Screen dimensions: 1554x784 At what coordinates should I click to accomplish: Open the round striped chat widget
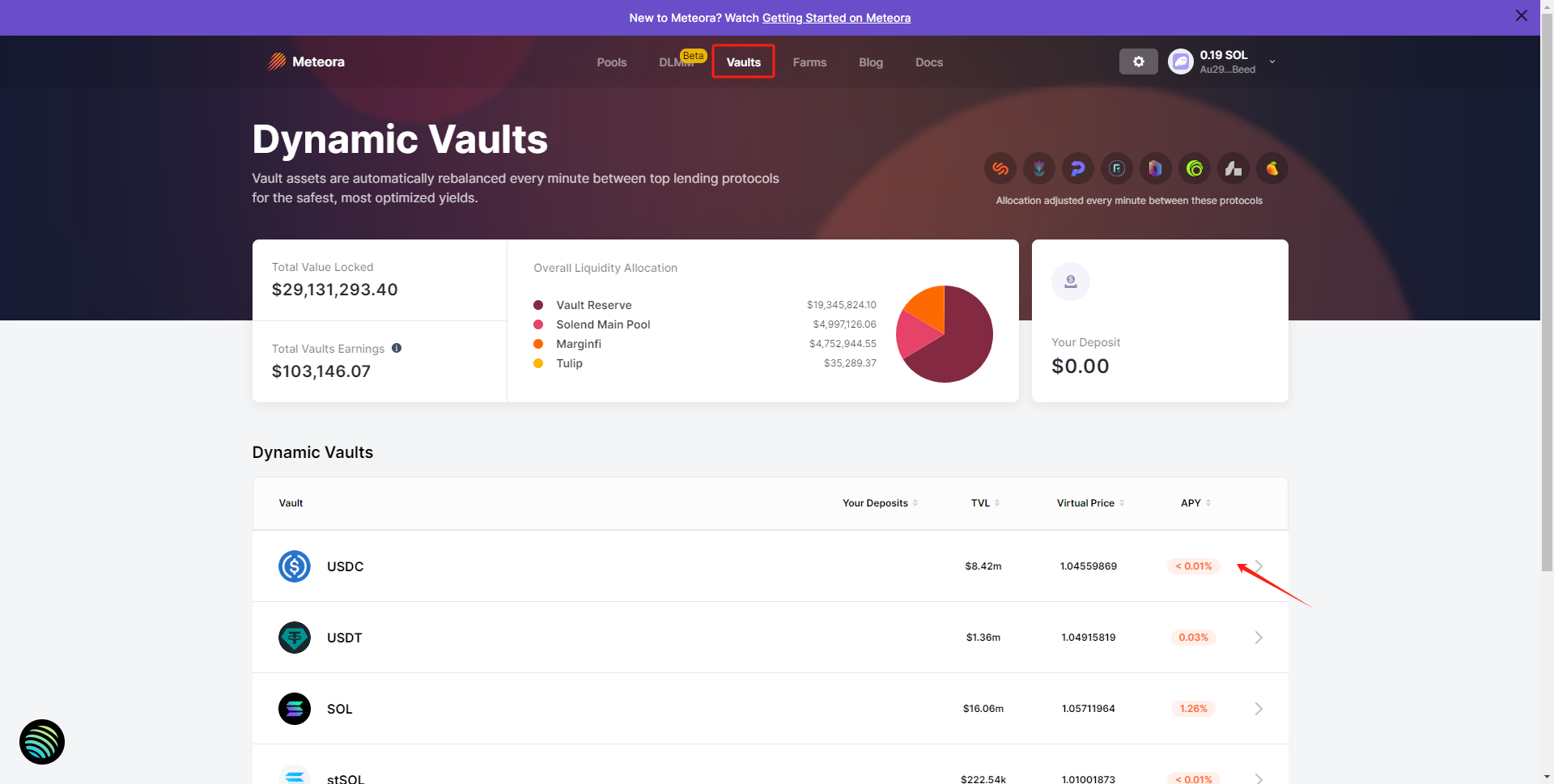coord(42,742)
